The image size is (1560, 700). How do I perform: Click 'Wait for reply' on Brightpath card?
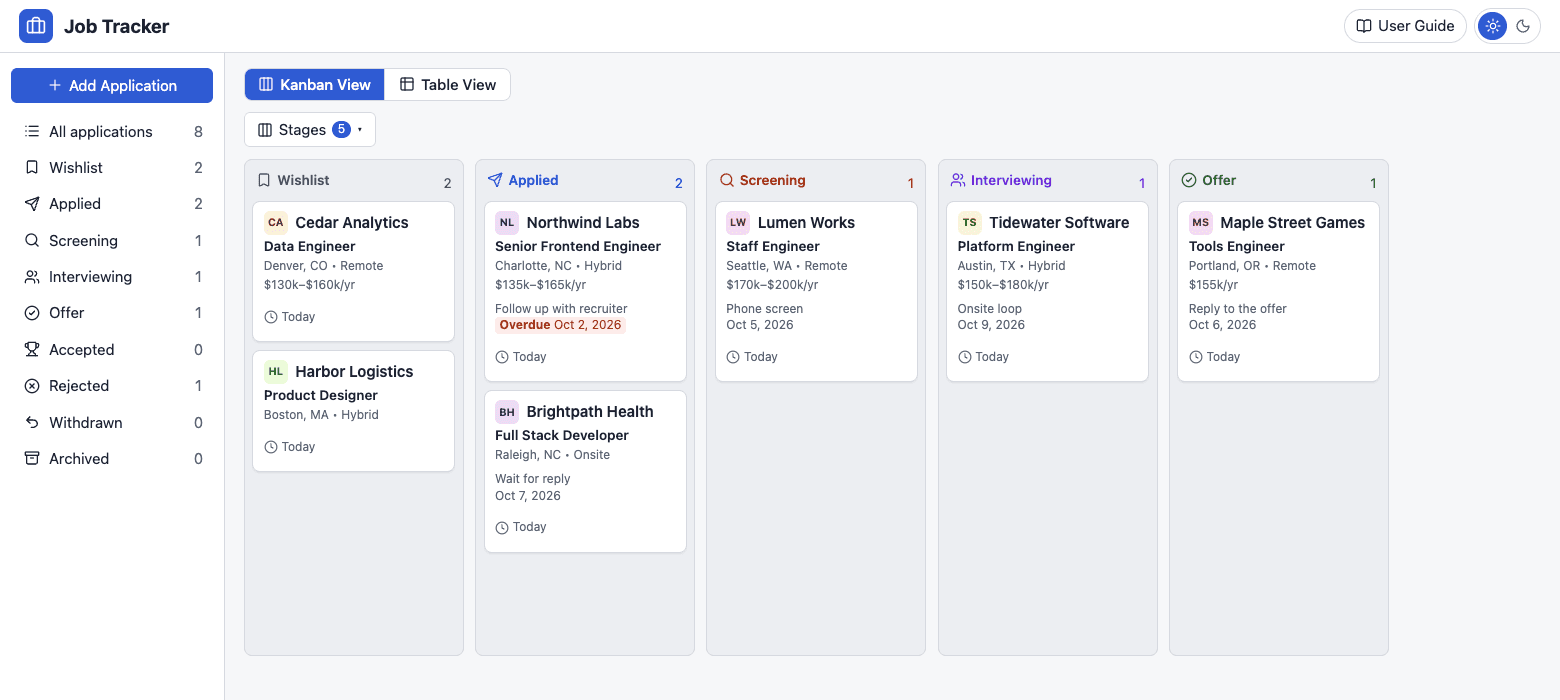click(533, 479)
